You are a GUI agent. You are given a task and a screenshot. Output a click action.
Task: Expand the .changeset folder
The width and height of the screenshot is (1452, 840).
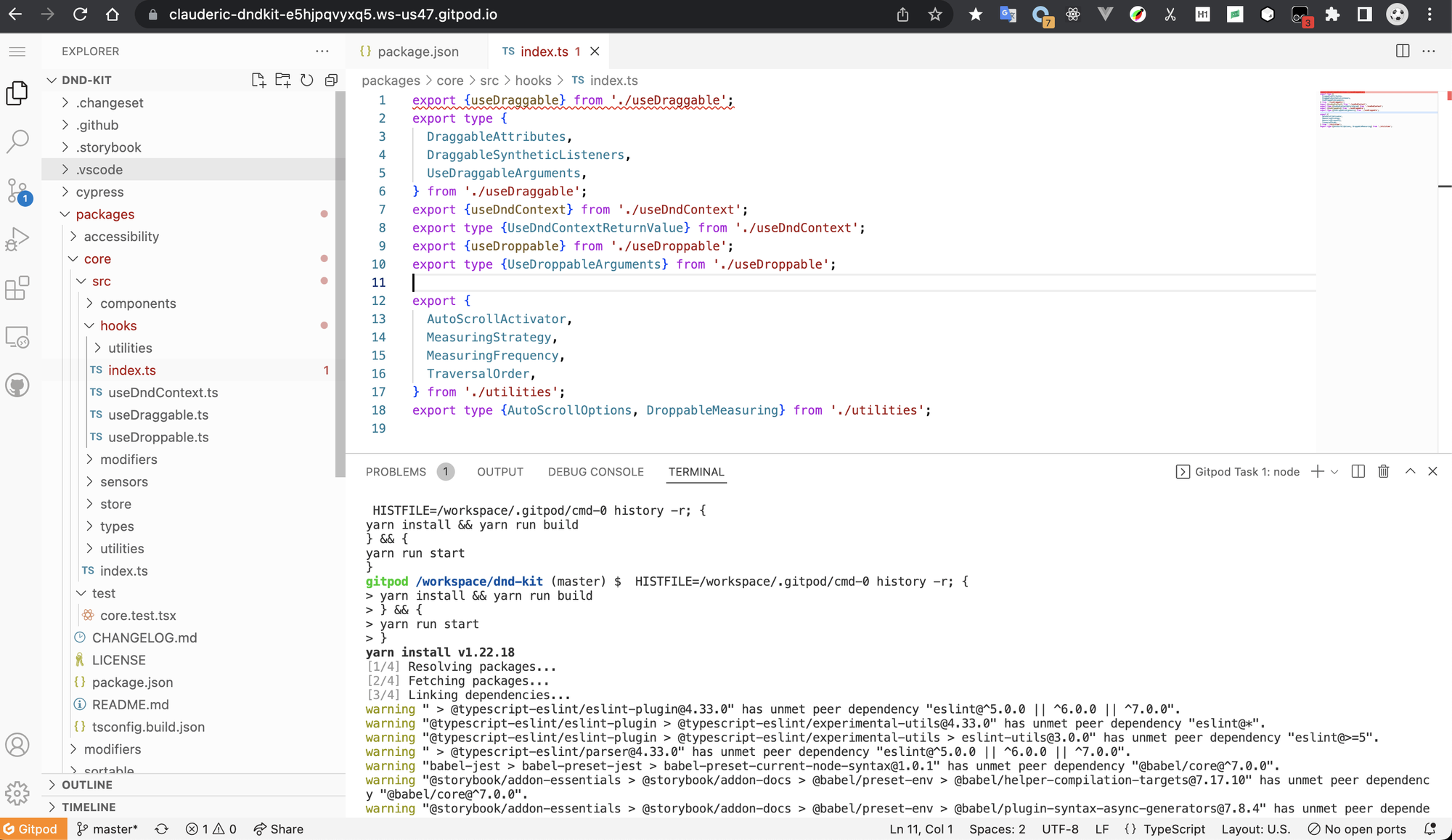65,102
